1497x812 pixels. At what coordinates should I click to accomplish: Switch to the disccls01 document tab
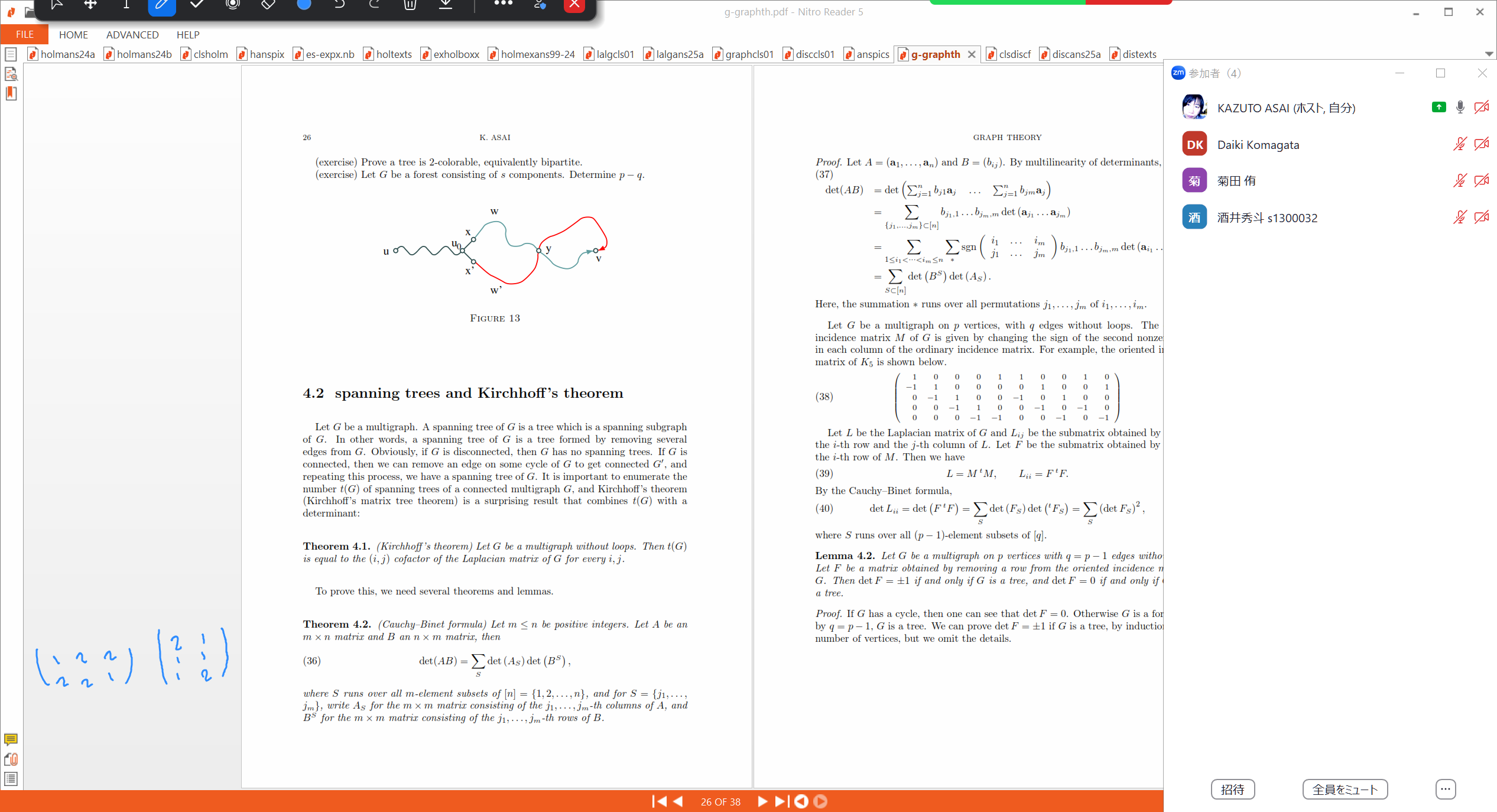click(809, 54)
